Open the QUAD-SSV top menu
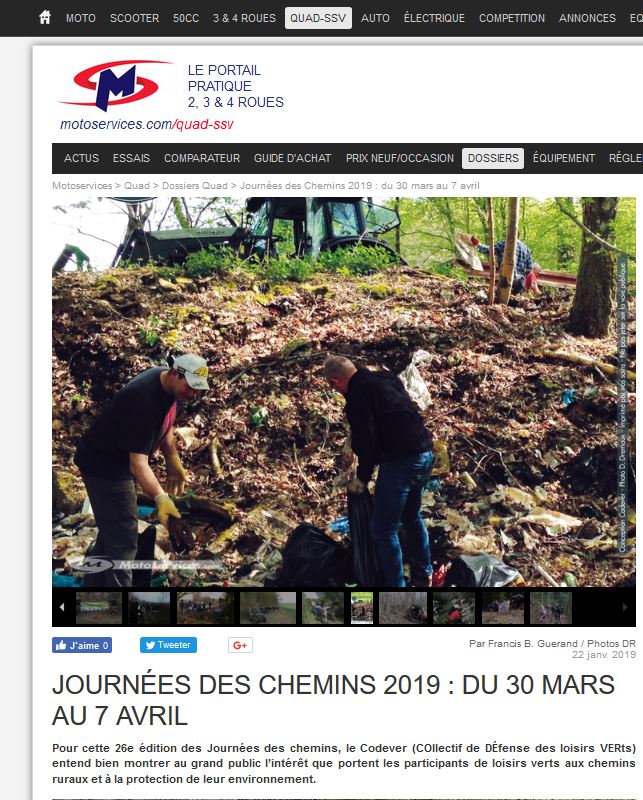The height and width of the screenshot is (800, 643). 318,18
